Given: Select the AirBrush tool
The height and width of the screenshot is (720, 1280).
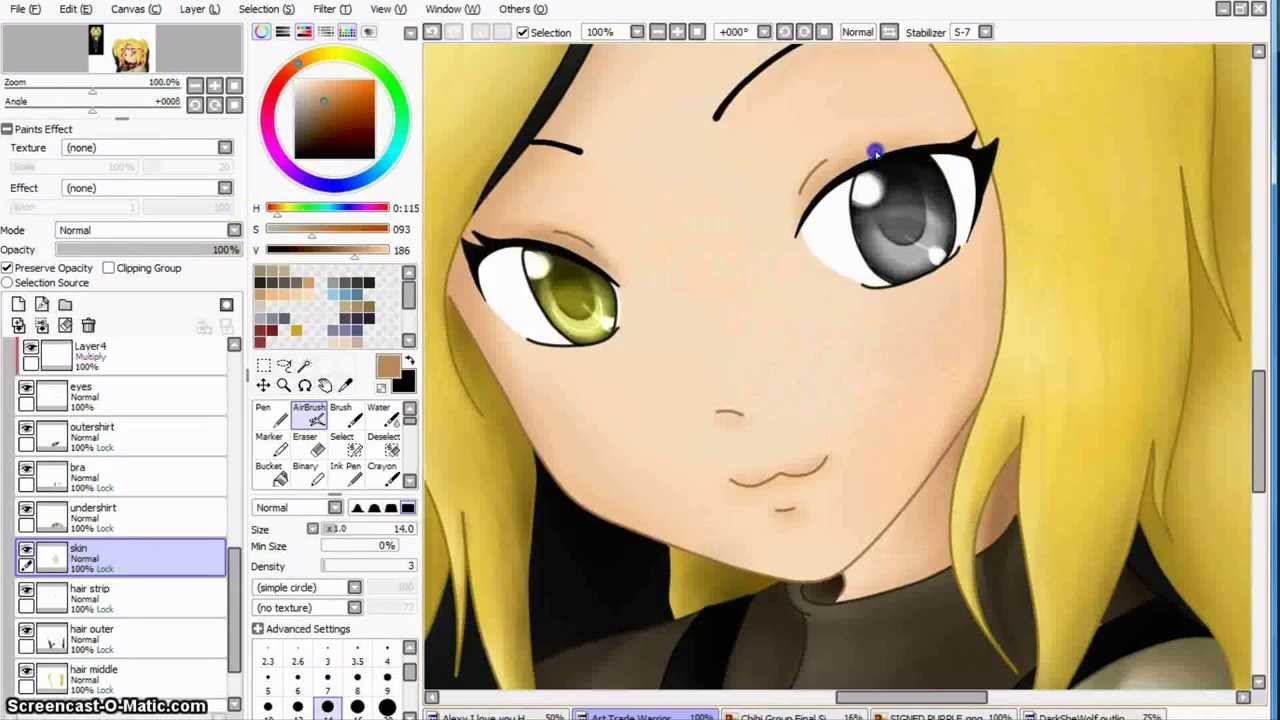Looking at the screenshot, I should coord(309,415).
